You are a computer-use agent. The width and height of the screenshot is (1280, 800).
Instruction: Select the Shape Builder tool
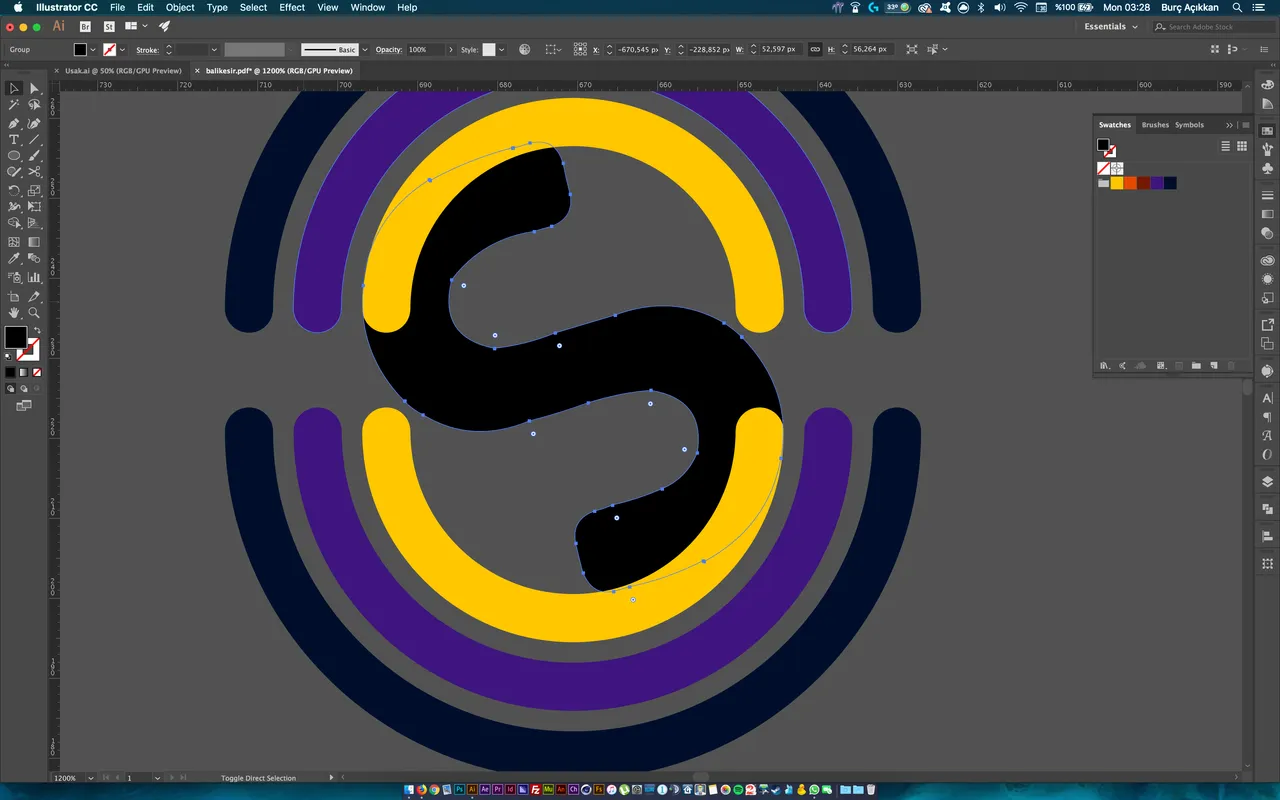coord(14,224)
